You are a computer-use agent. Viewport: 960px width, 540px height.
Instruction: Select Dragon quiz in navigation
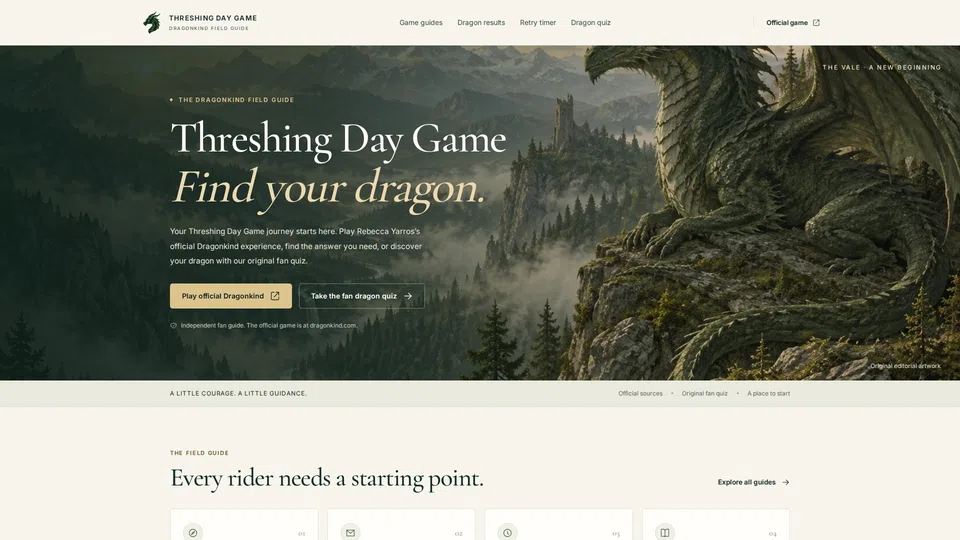tap(590, 23)
